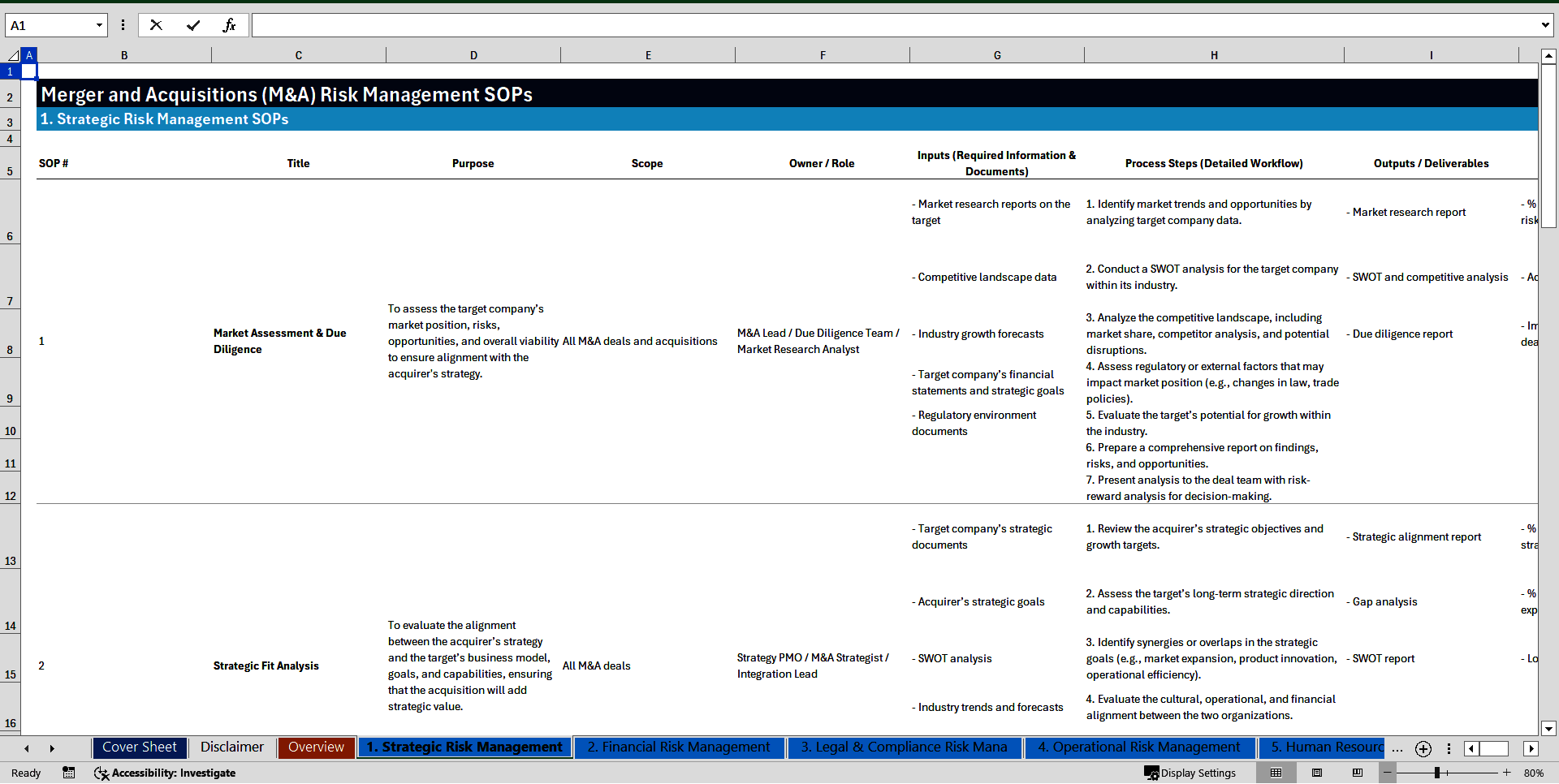Click the next sheet navigation arrow
The width and height of the screenshot is (1559, 784).
pos(52,748)
